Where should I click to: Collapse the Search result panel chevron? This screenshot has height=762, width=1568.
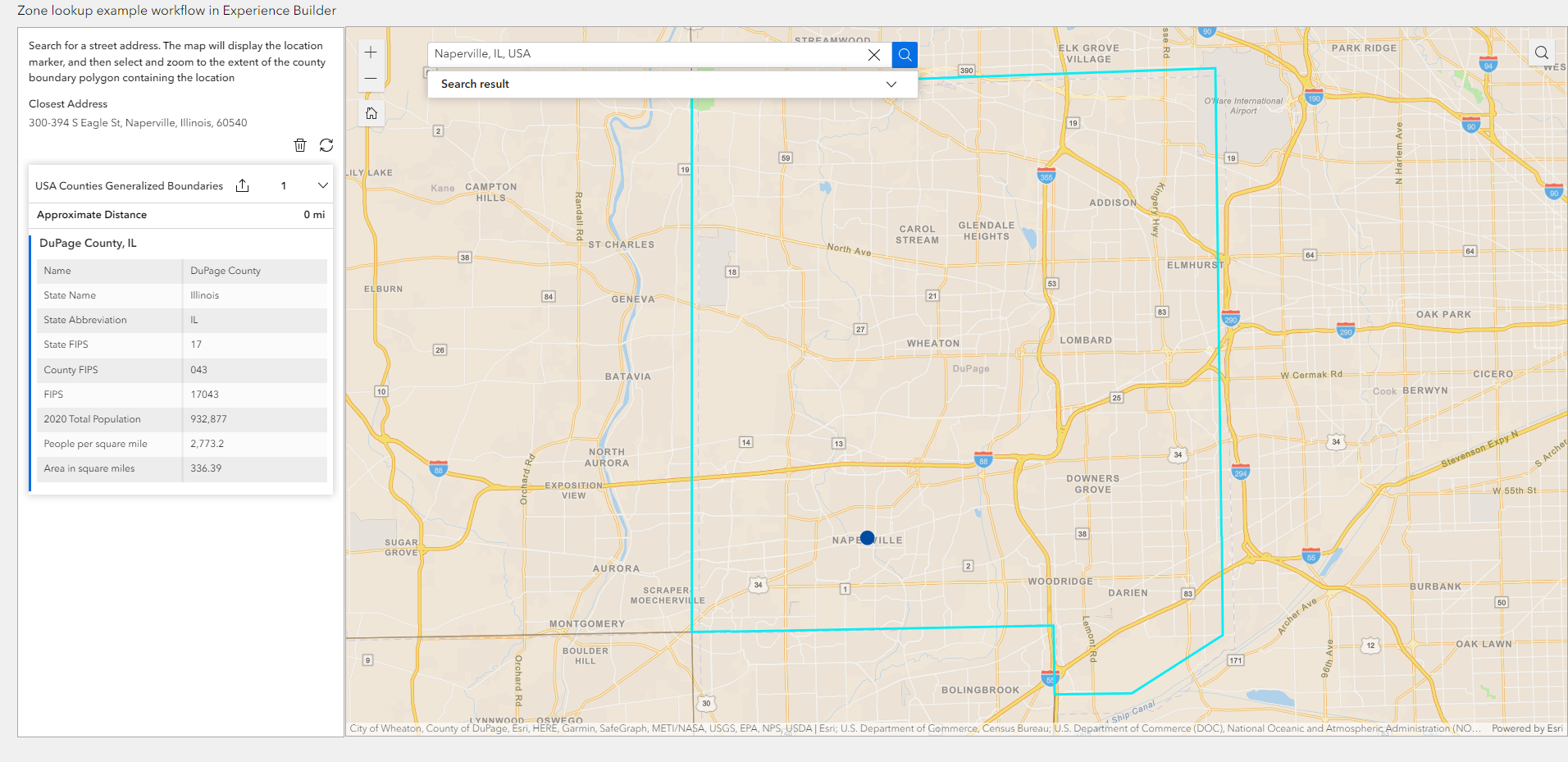[x=891, y=84]
